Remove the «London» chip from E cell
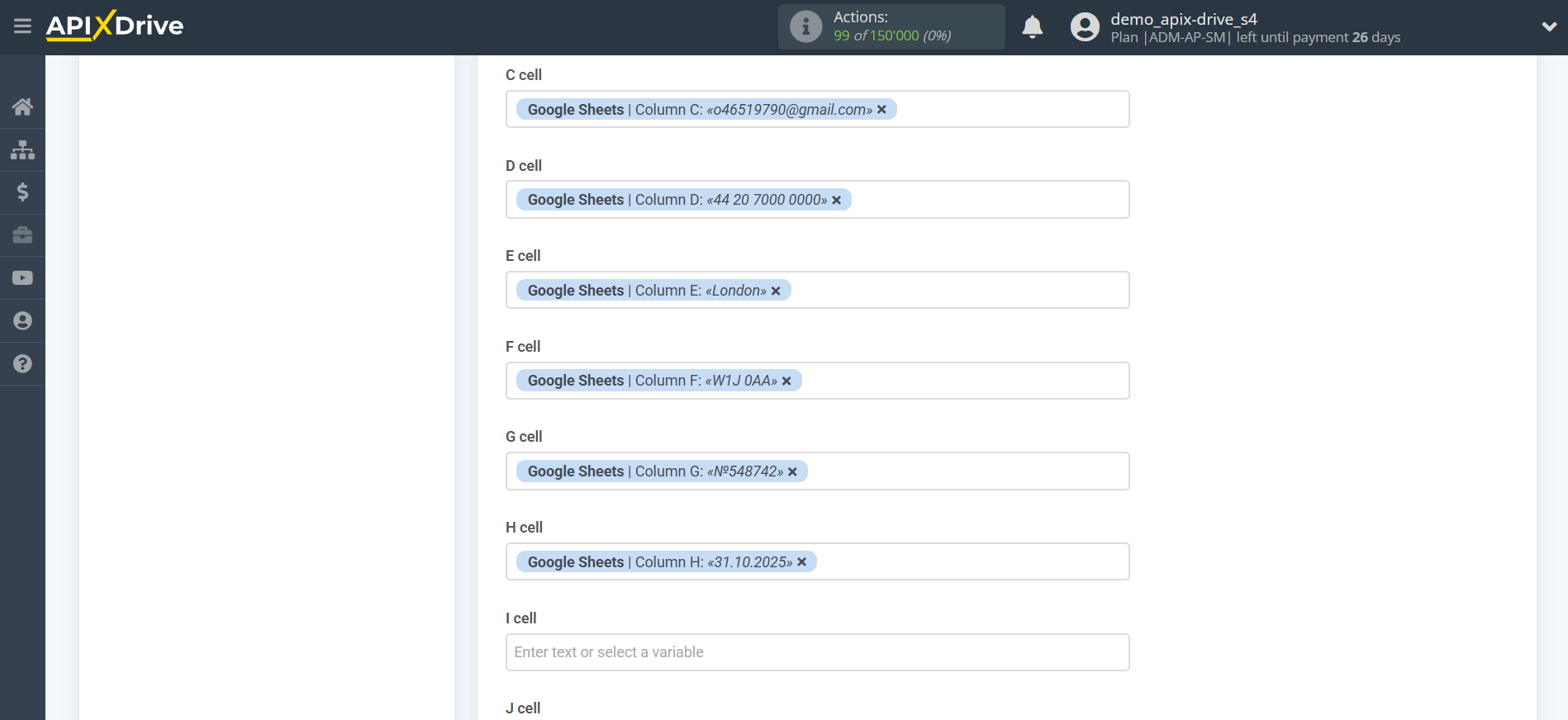1568x720 pixels. click(776, 290)
